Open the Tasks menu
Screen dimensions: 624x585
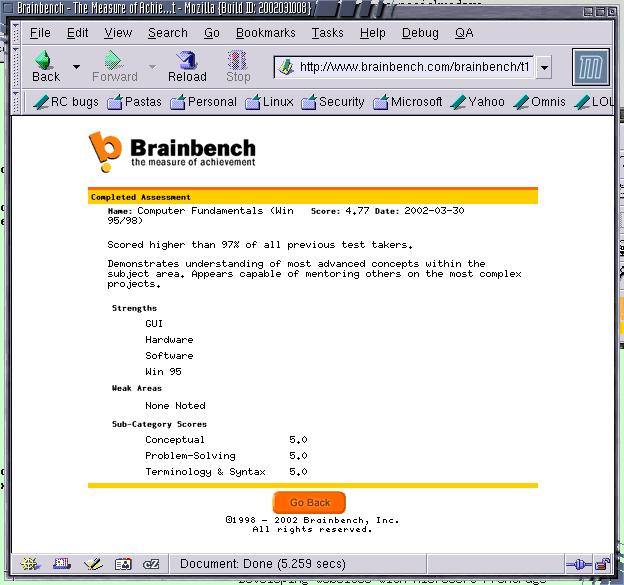click(327, 33)
